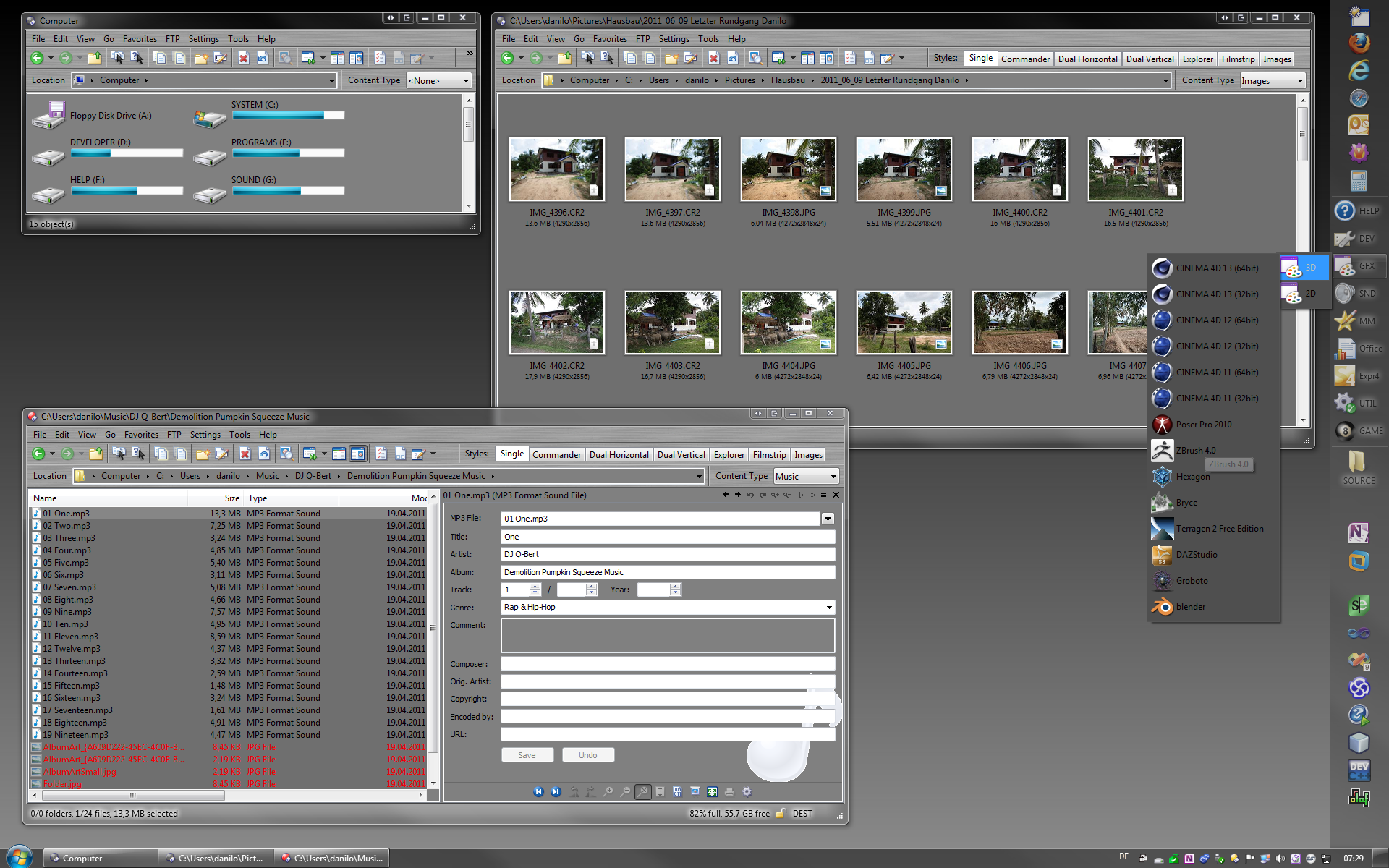Click the Windows Start orb
Viewport: 1389px width, 868px height.
(x=19, y=857)
